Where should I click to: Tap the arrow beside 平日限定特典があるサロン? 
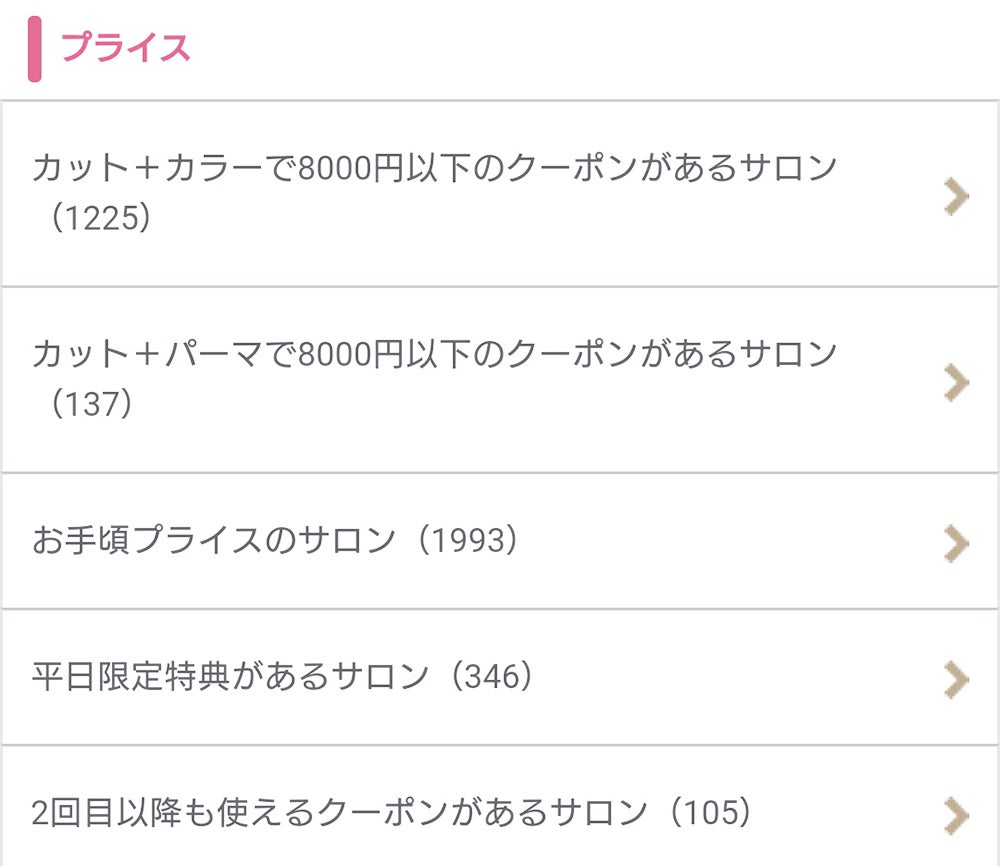click(x=956, y=679)
